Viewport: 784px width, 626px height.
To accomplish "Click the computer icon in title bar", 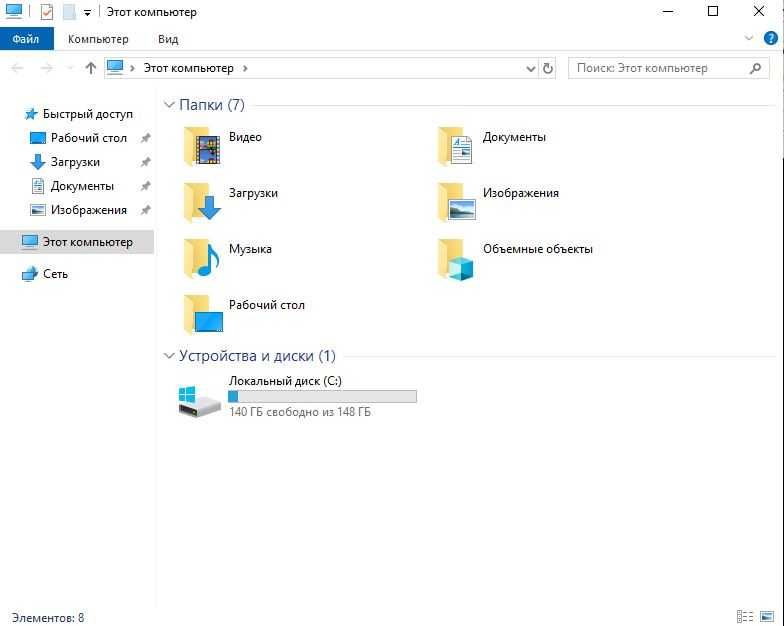I will coord(14,11).
